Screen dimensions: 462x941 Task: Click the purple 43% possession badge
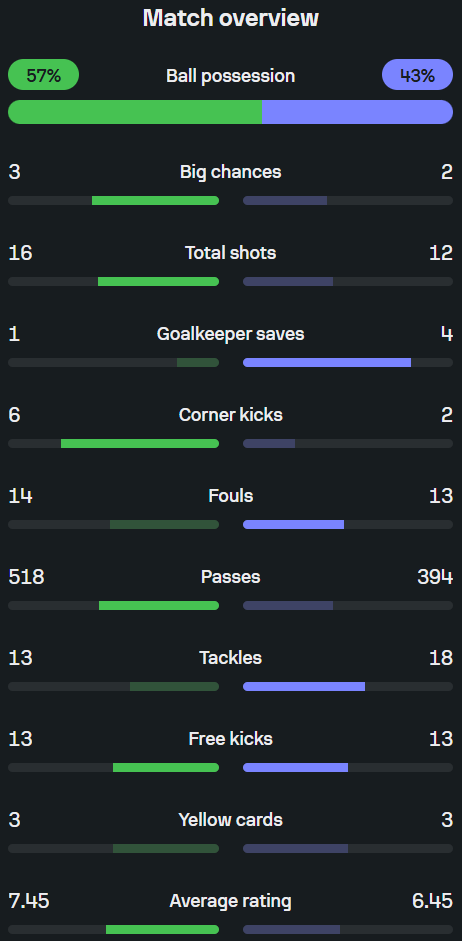point(418,75)
